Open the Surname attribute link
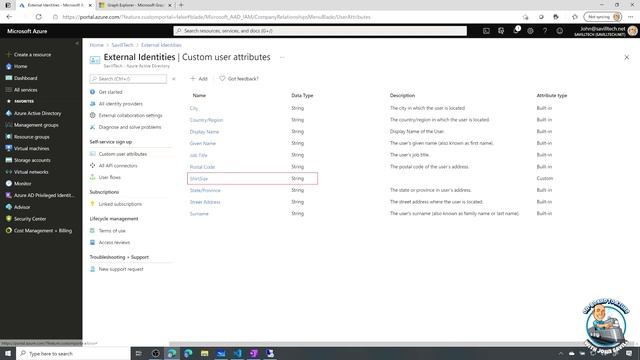Image resolution: width=640 pixels, height=360 pixels. [x=199, y=214]
